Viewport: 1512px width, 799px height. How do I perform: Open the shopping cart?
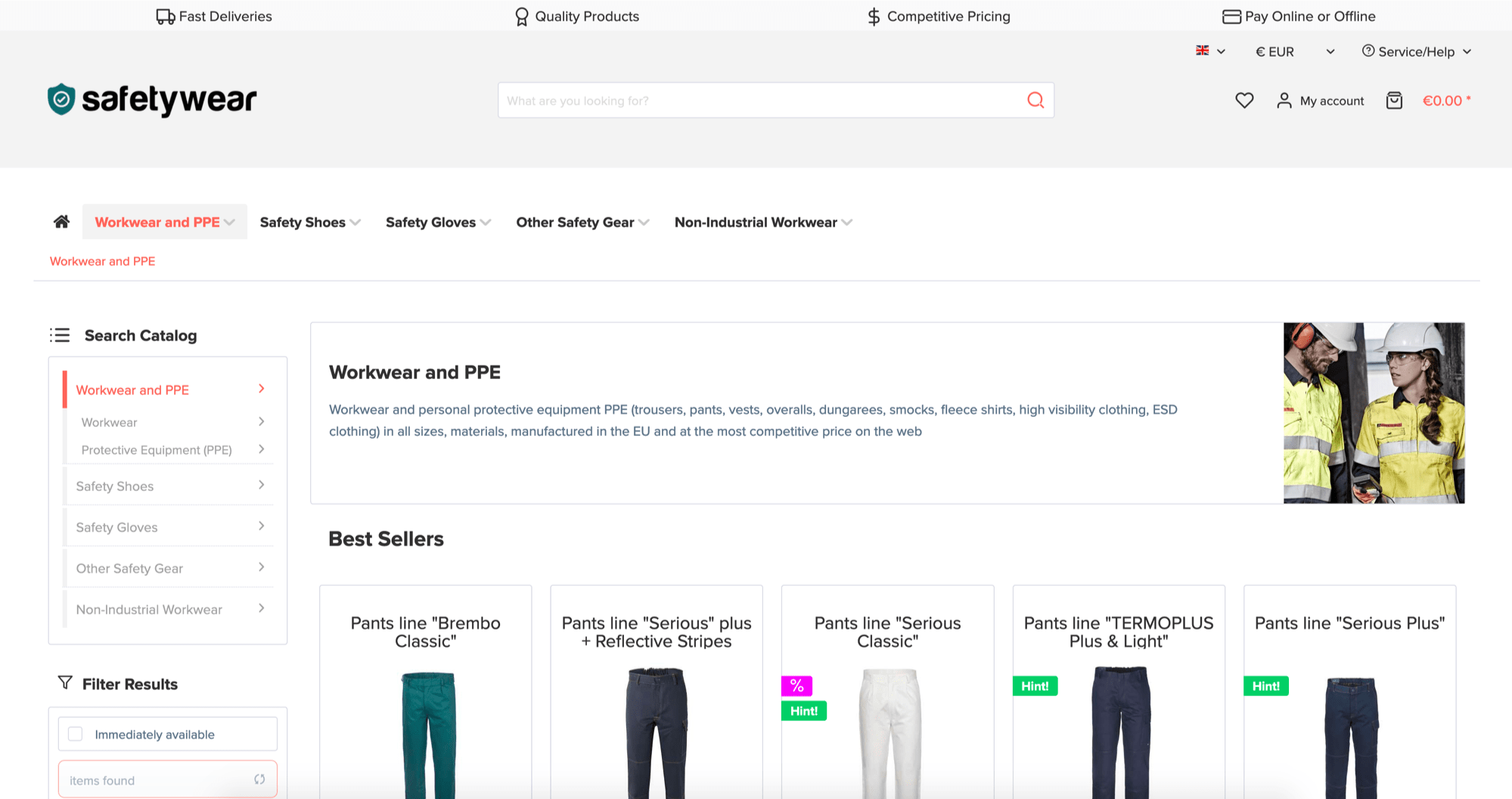click(x=1394, y=100)
